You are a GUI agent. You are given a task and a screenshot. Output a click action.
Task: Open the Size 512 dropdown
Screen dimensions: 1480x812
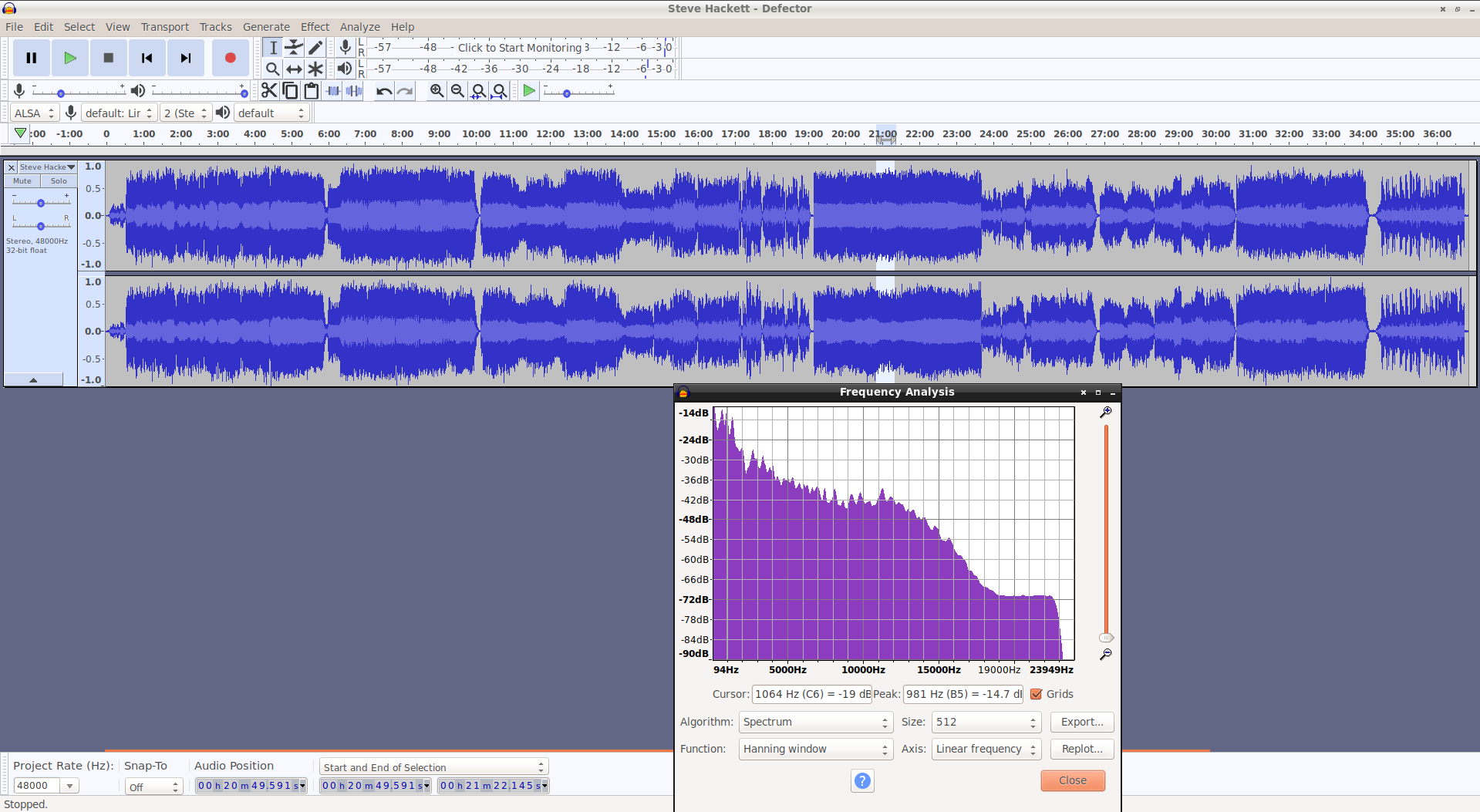click(x=986, y=722)
